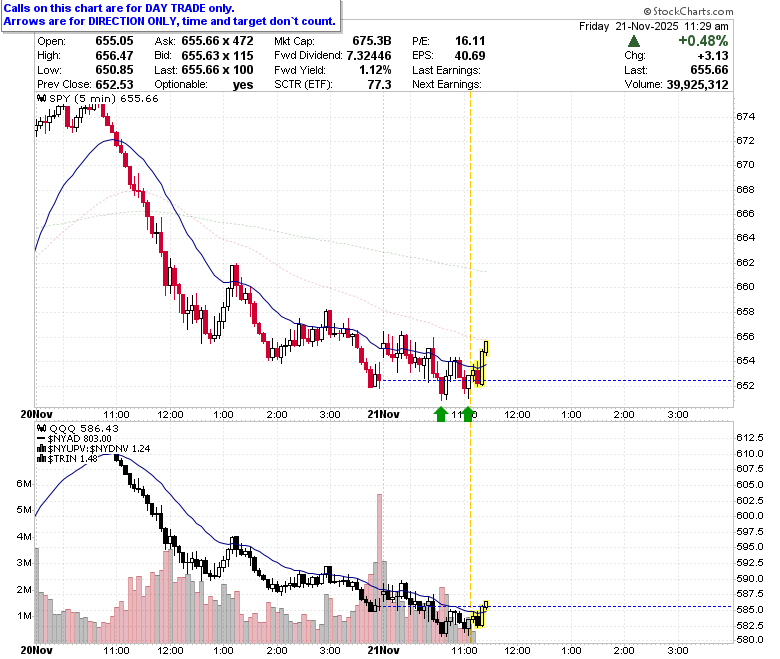Click the 21Nov date label under SPY chart

coord(383,414)
